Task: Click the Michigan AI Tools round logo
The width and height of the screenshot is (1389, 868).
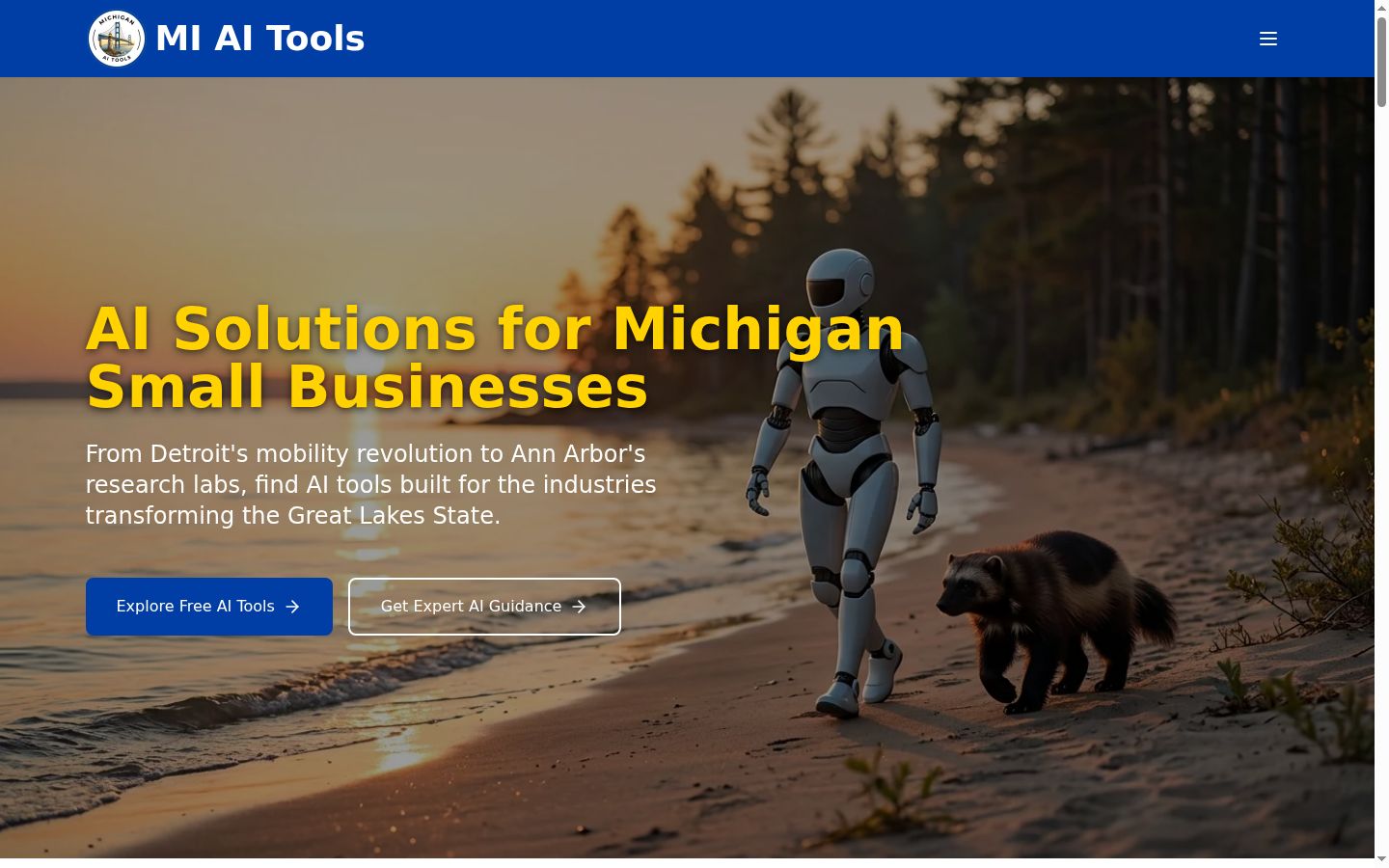Action: tap(117, 39)
